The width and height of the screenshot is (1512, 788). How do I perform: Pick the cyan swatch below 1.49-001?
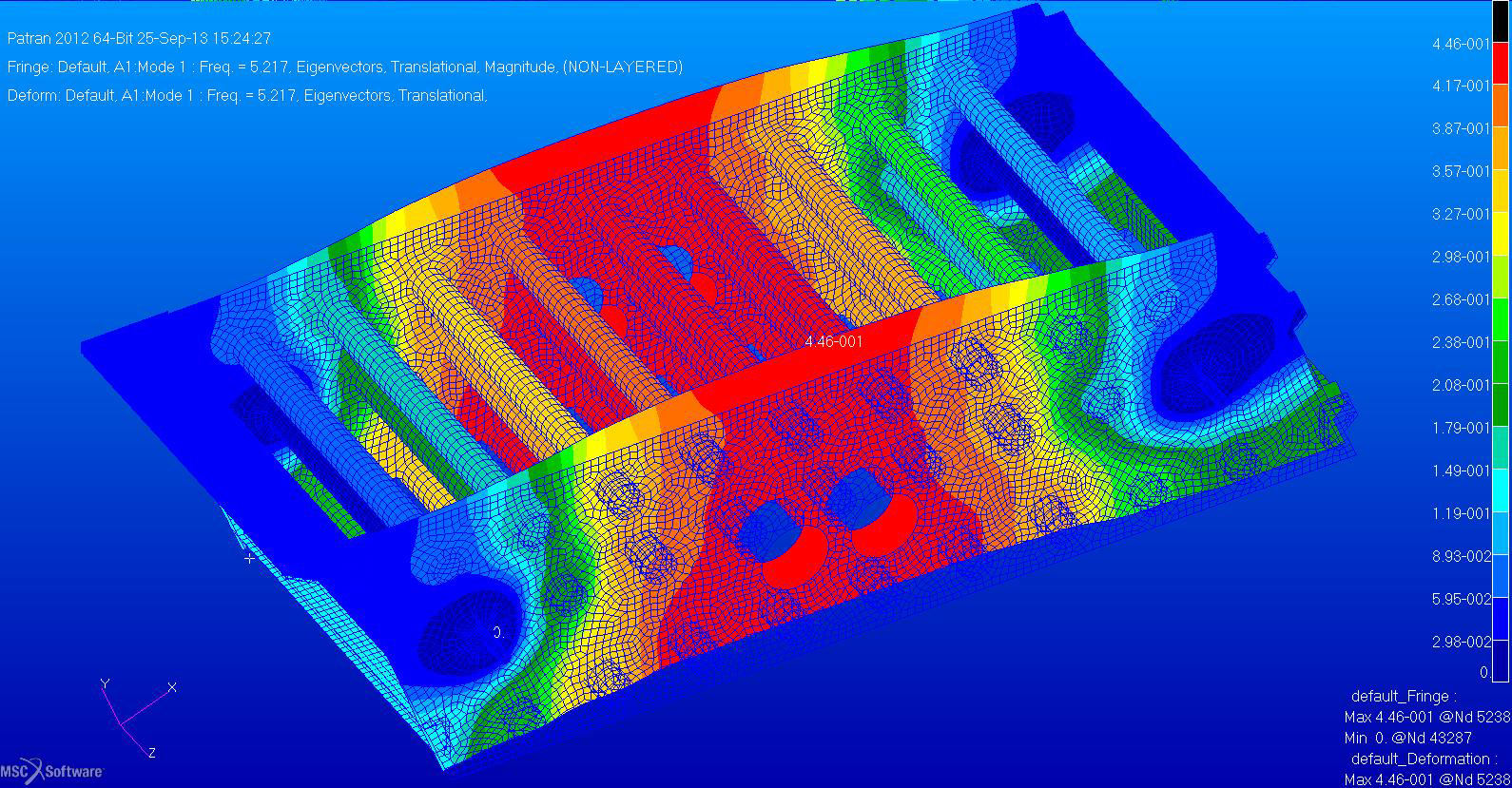[x=1501, y=492]
